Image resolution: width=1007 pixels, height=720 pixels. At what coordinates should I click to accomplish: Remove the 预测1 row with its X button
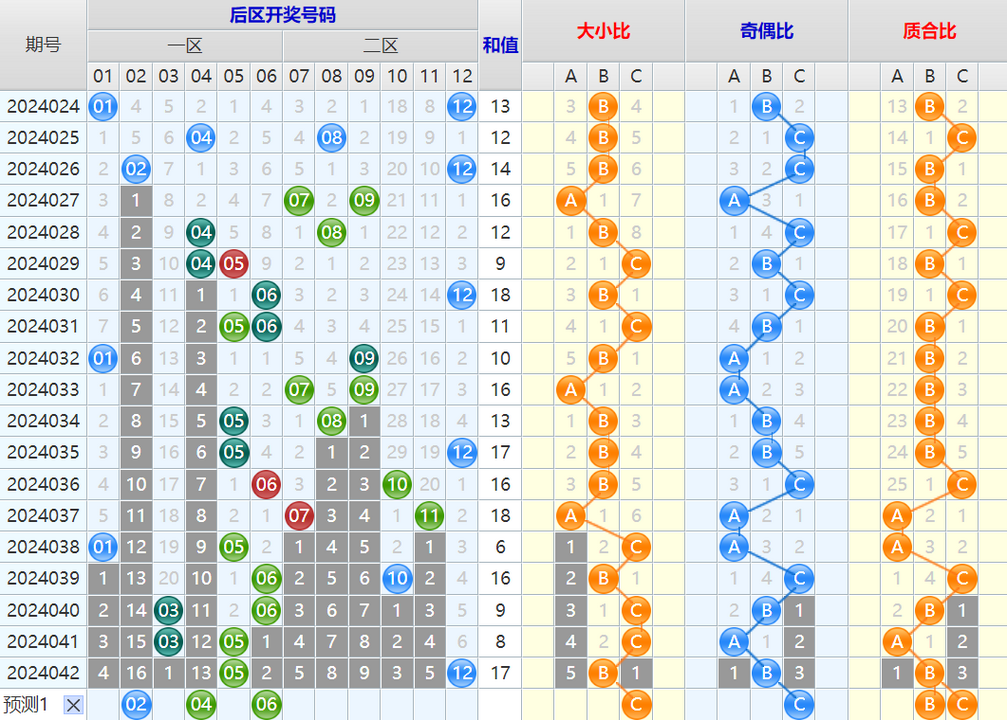click(x=73, y=705)
